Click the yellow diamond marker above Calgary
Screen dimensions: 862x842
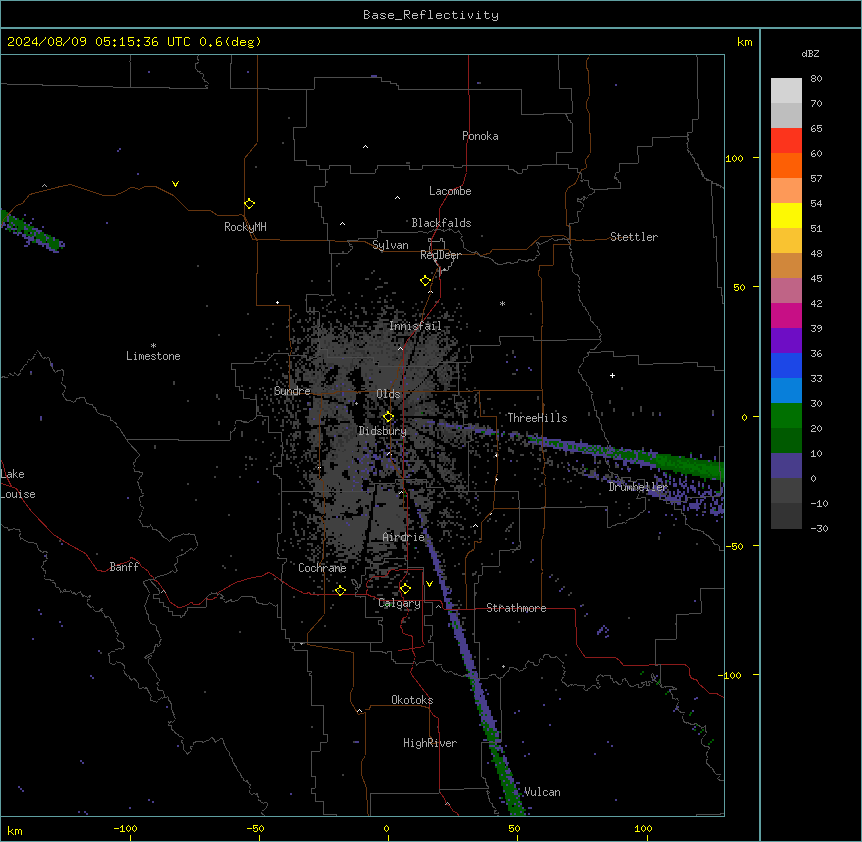405,589
